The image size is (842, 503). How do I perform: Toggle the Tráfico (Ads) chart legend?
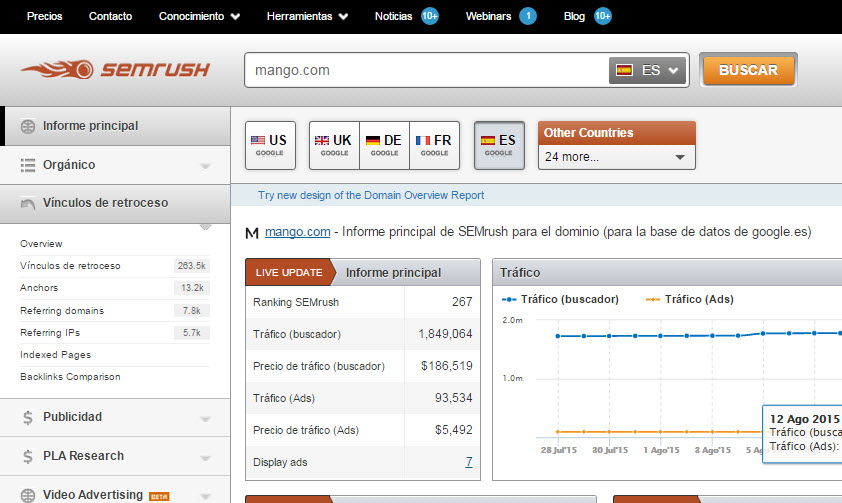pyautogui.click(x=689, y=299)
